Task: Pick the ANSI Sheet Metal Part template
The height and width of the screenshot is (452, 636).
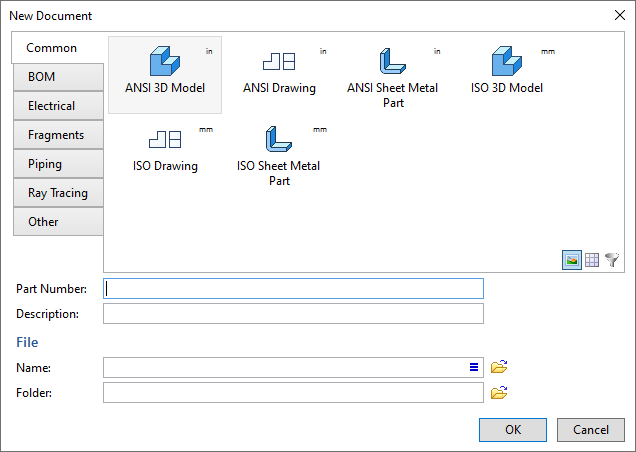Action: point(393,75)
